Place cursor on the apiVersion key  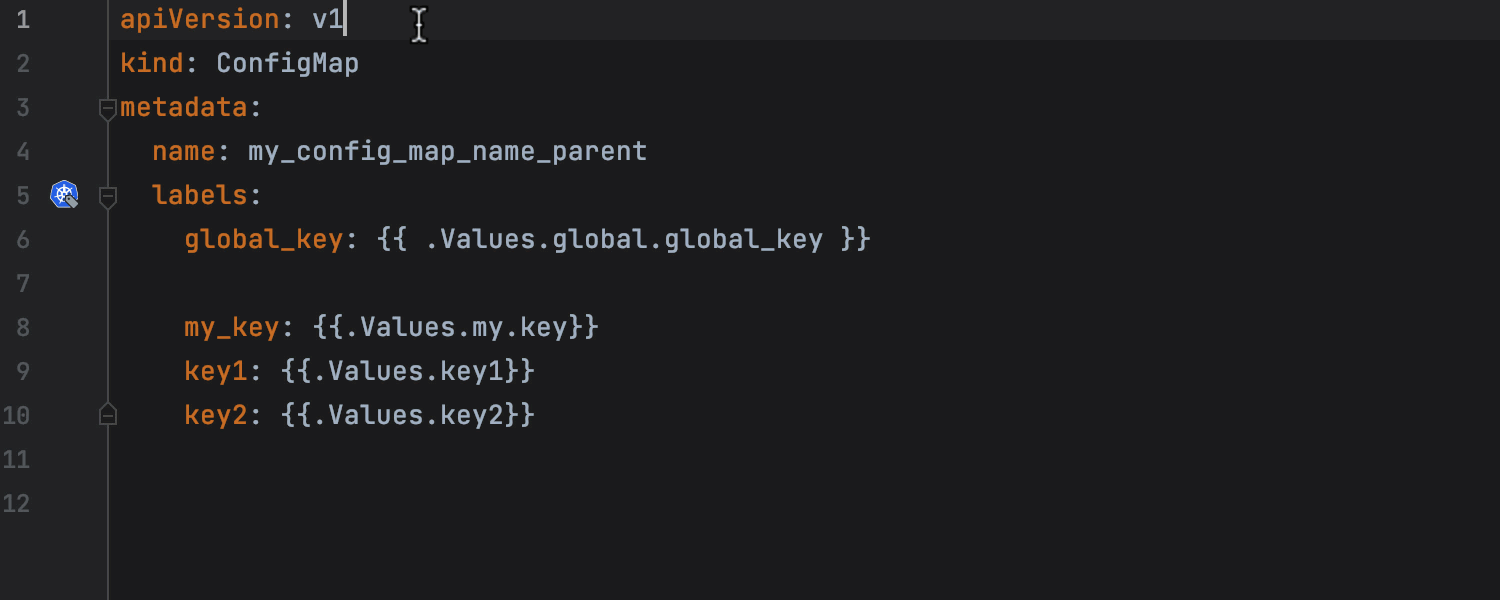point(200,20)
